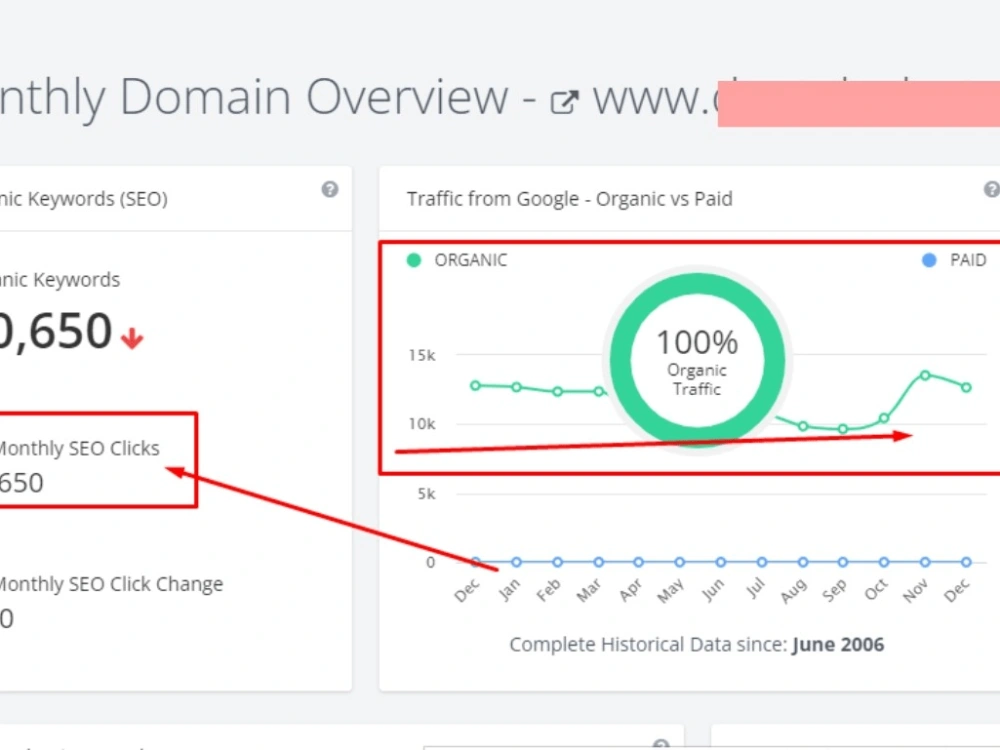Click the 15k axis label
The width and height of the screenshot is (1000, 750).
tap(422, 355)
